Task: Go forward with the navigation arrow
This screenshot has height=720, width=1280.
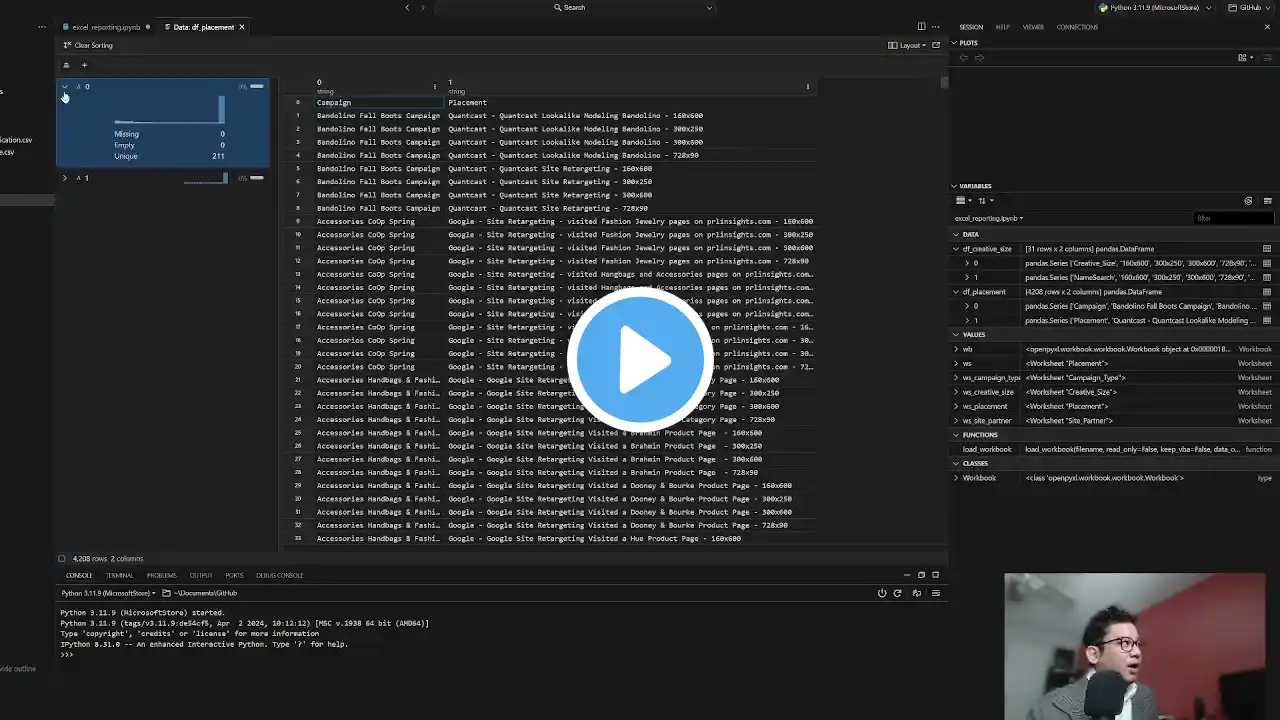Action: tap(423, 8)
